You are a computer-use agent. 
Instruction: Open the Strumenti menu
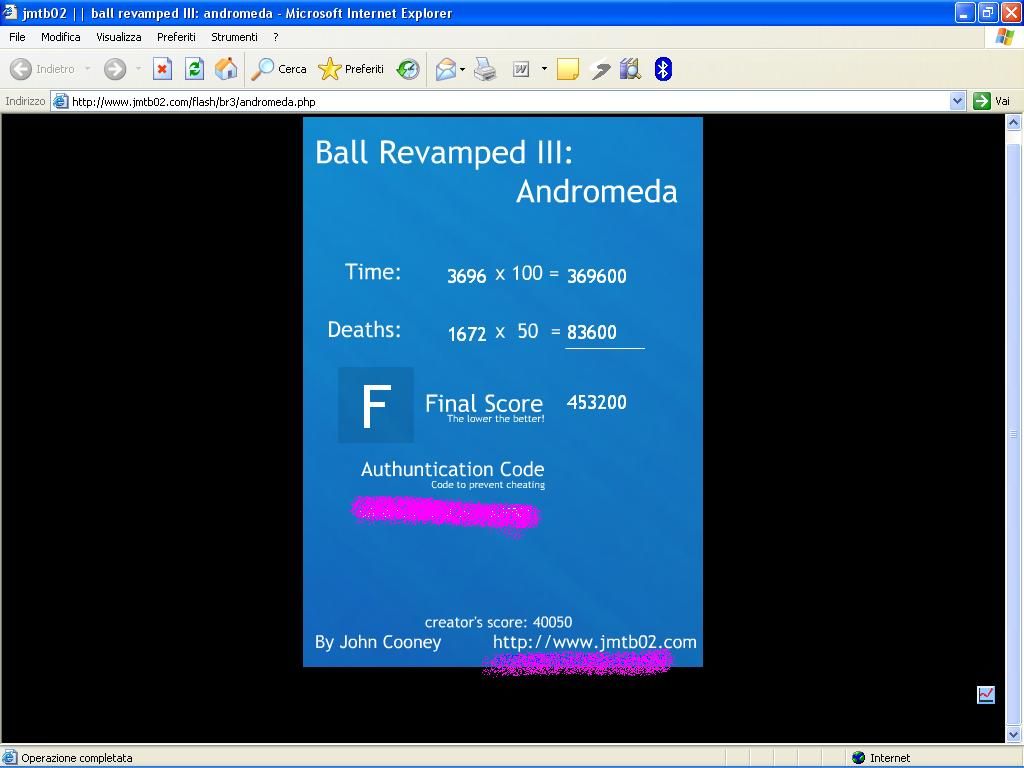tap(234, 37)
